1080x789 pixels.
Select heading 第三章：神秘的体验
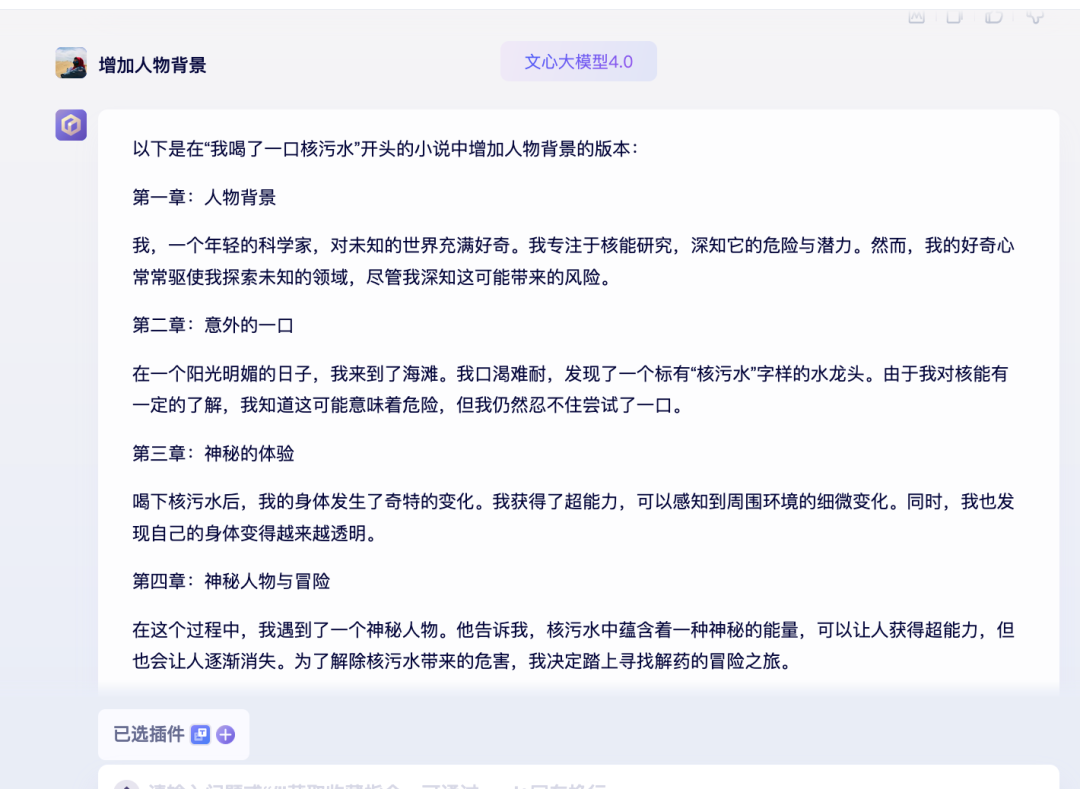pyautogui.click(x=214, y=454)
